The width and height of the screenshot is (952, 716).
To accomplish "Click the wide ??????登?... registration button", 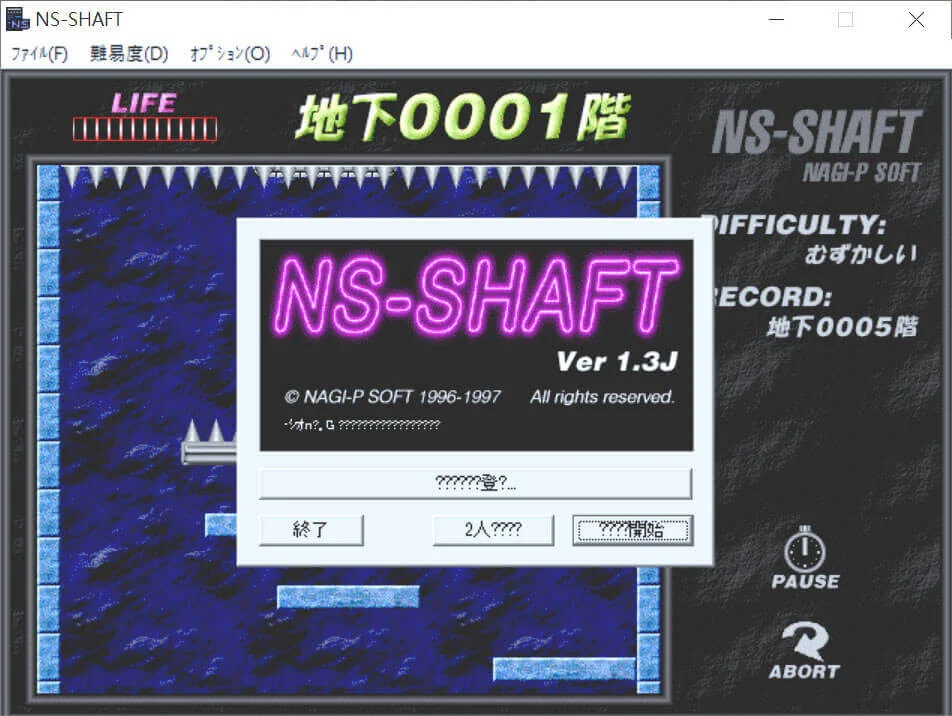I will pyautogui.click(x=475, y=483).
